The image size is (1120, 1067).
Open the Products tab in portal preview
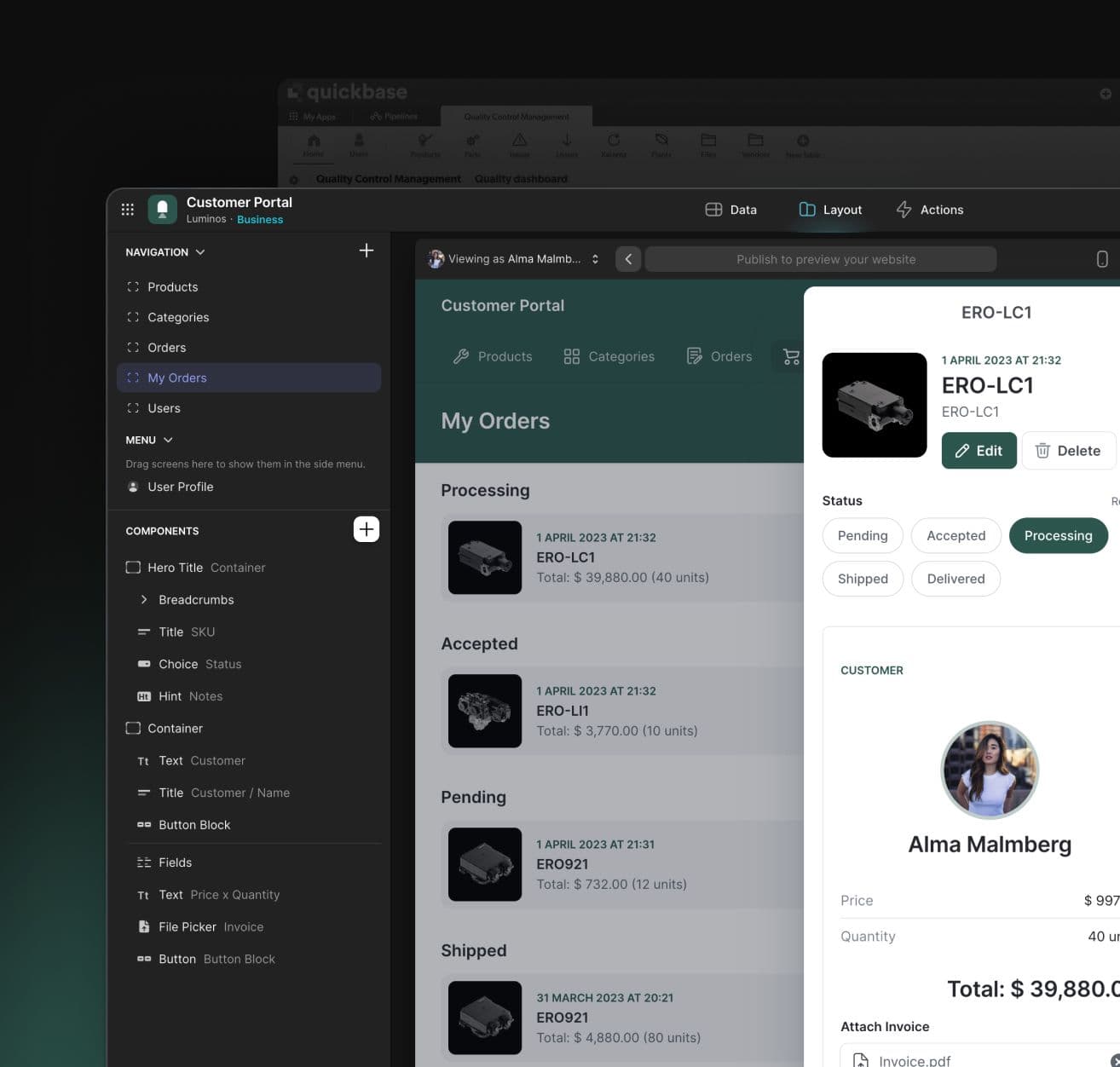[x=493, y=356]
